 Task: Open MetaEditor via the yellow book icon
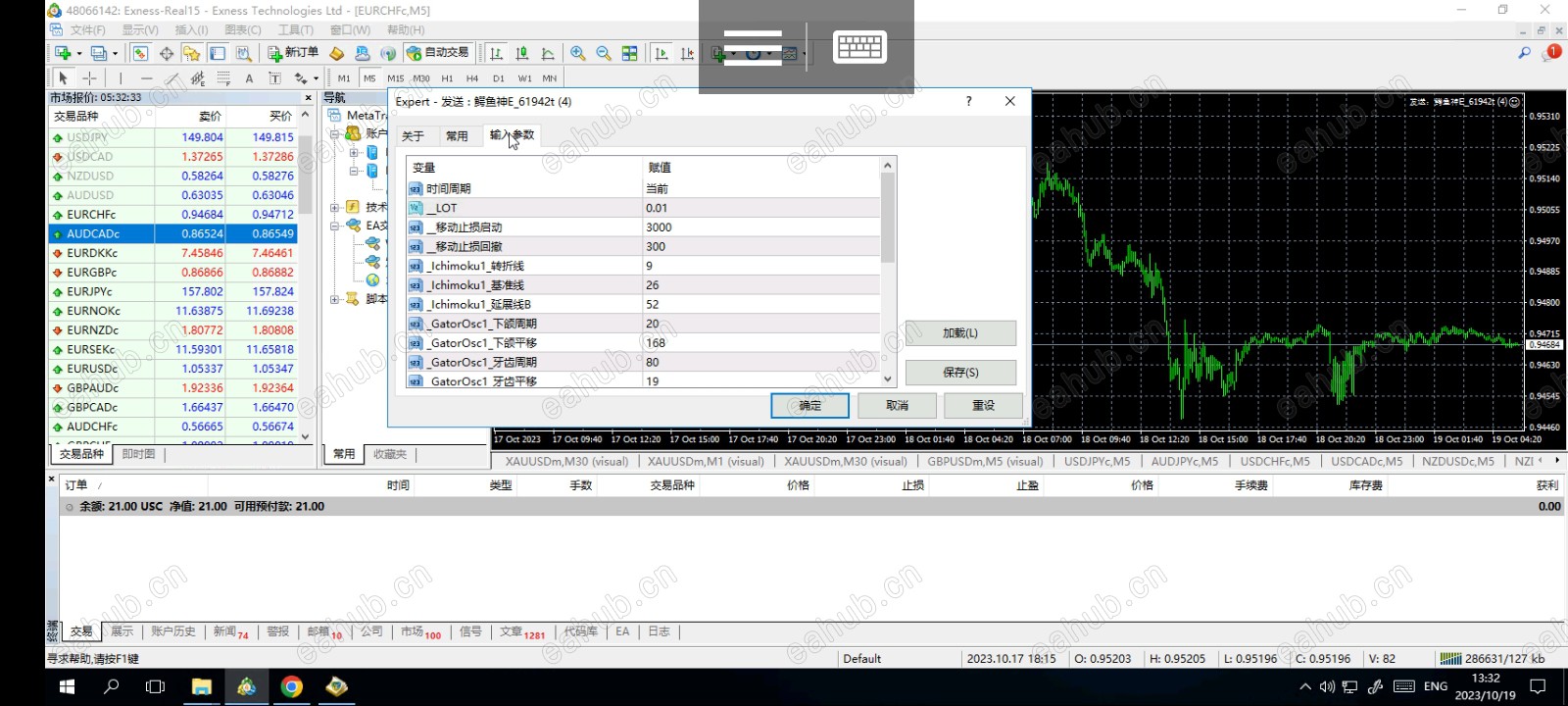tap(337, 53)
